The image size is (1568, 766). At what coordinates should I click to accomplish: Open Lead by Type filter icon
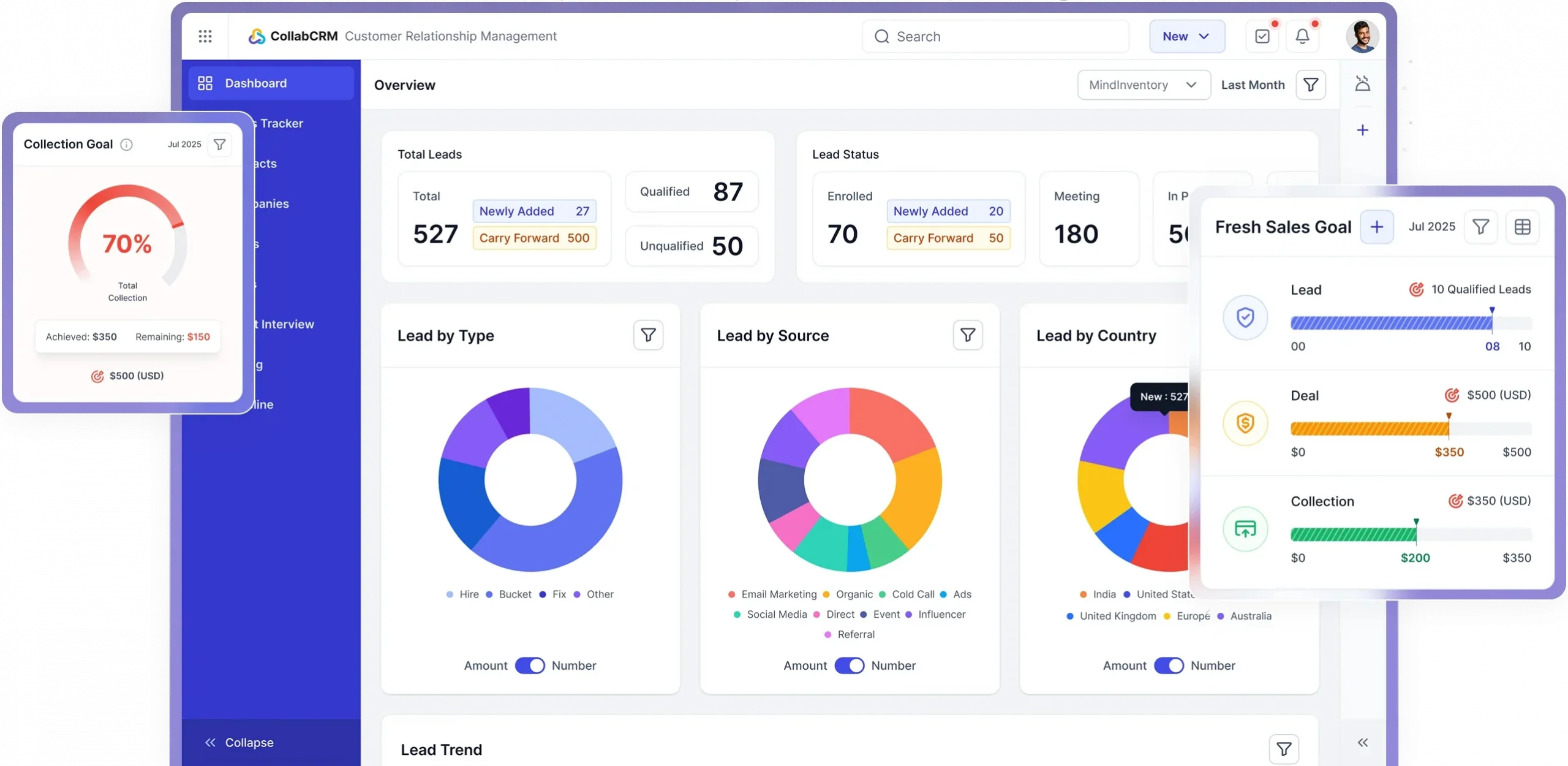[648, 335]
